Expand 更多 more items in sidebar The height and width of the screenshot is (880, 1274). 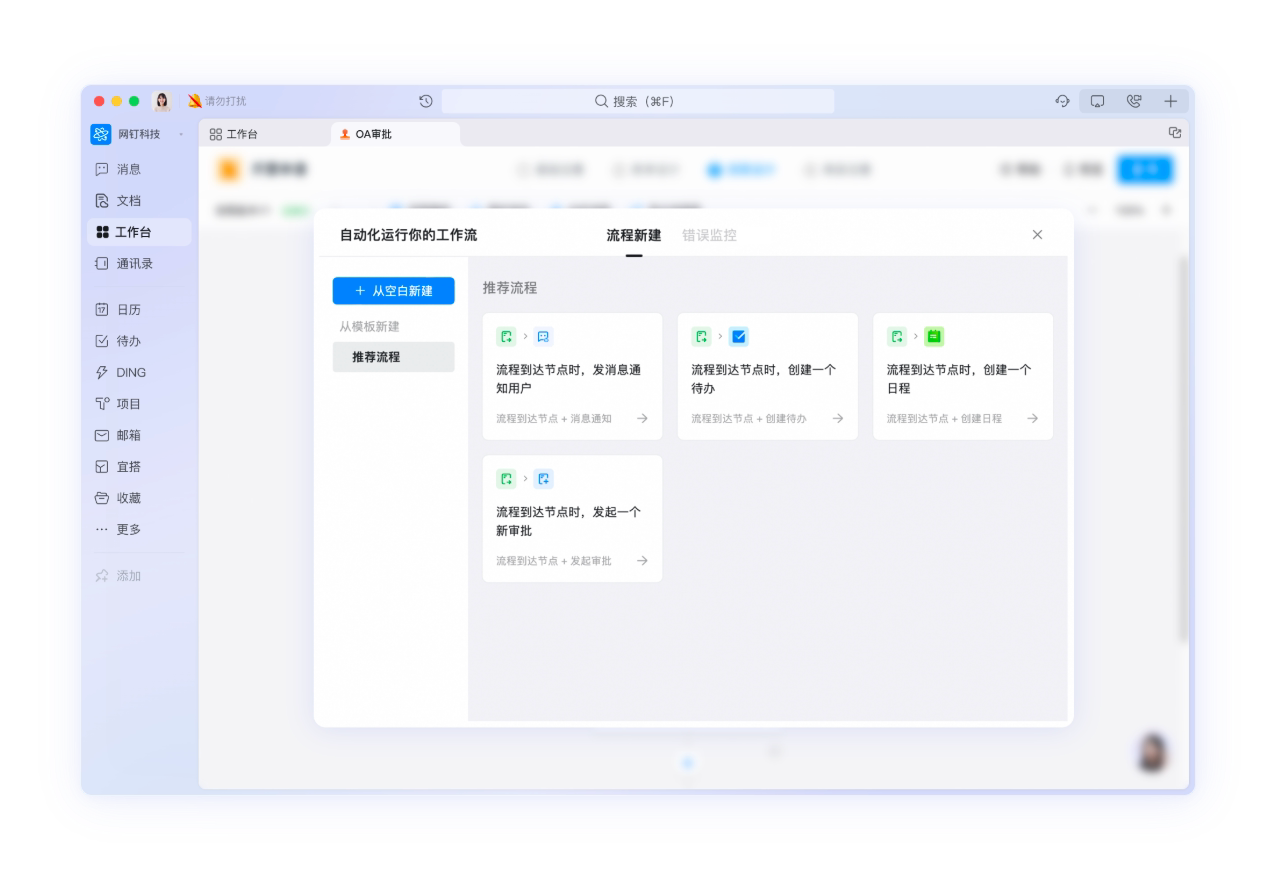coord(128,530)
